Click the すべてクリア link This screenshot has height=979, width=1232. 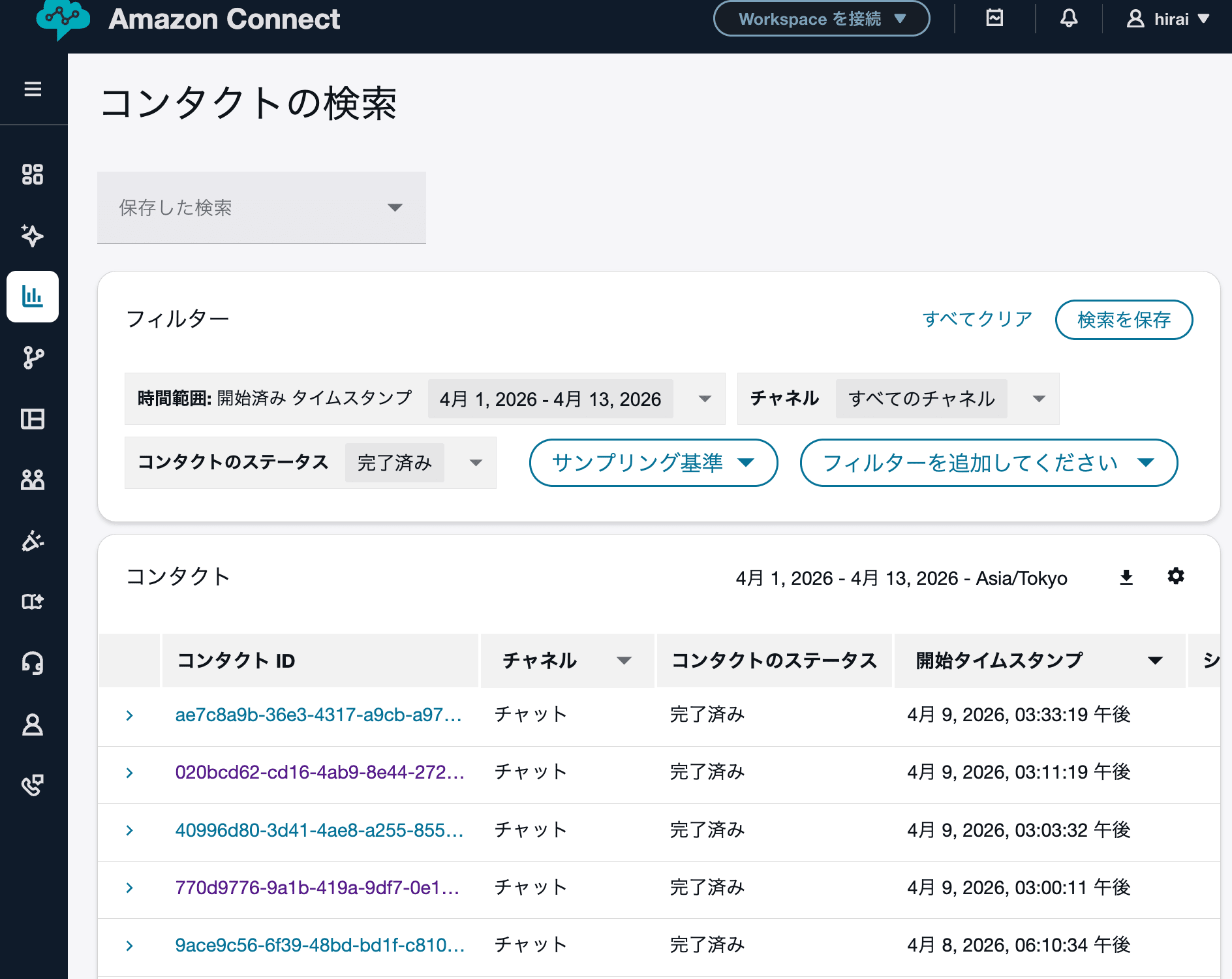pyautogui.click(x=978, y=319)
